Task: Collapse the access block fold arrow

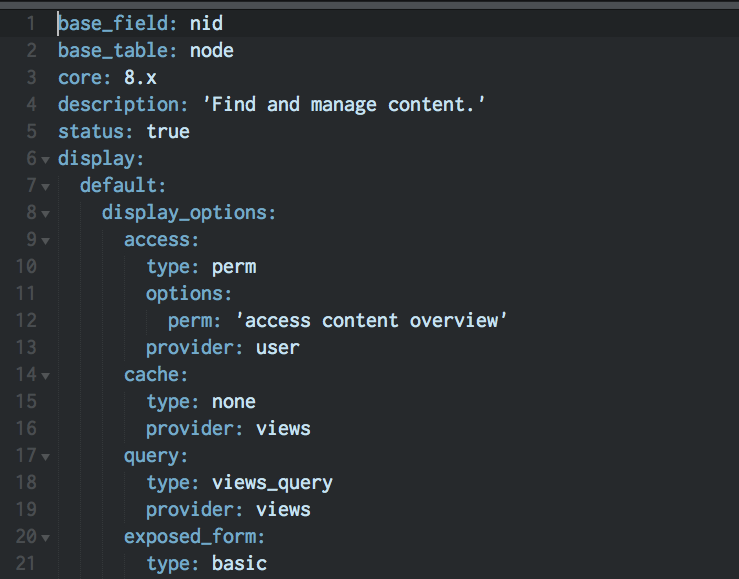Action: tap(45, 241)
